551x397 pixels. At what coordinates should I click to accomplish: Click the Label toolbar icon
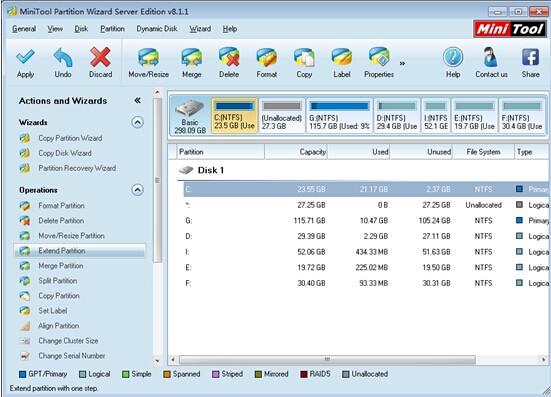tap(342, 63)
